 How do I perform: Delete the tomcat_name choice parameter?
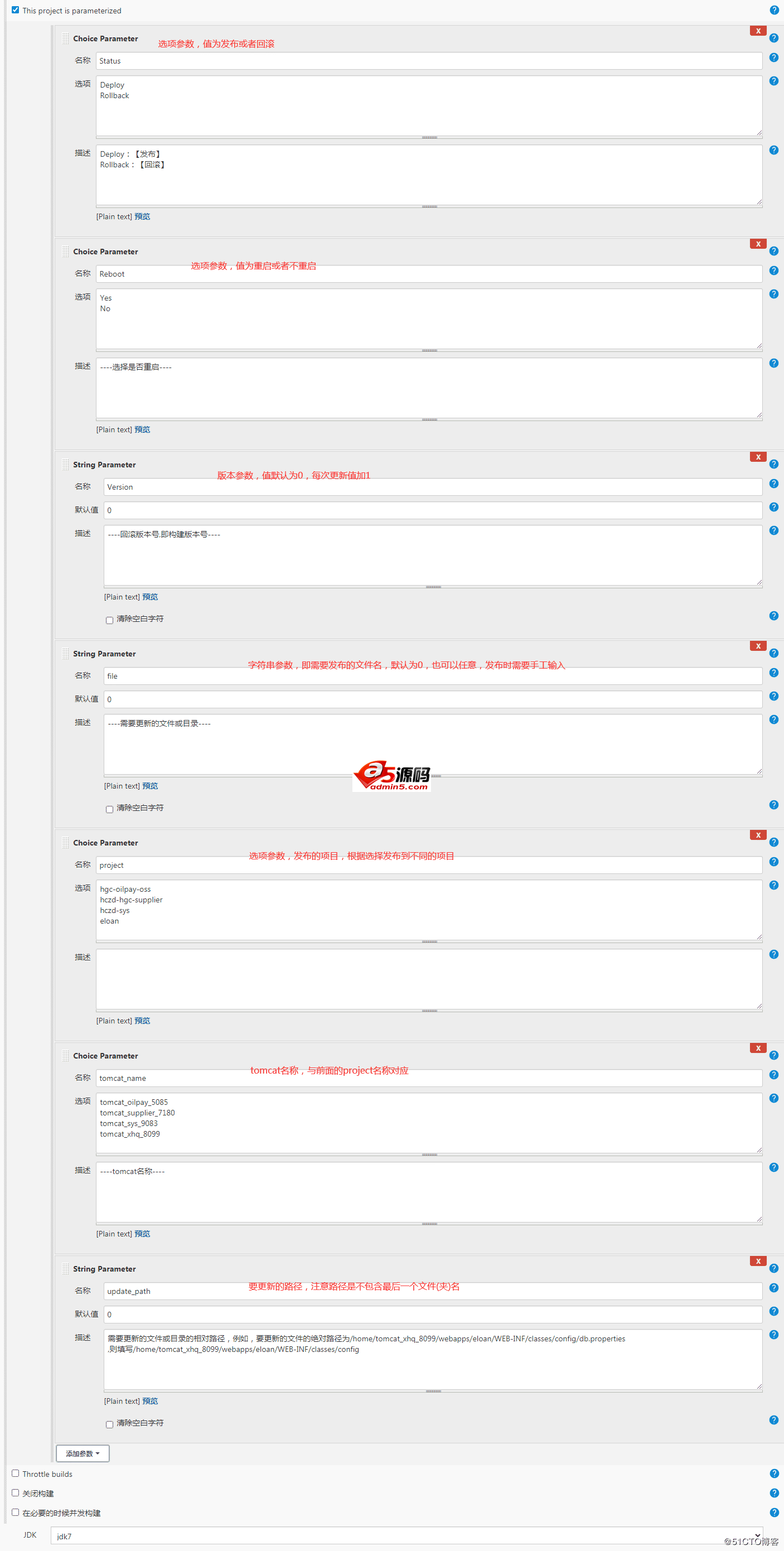click(x=757, y=1049)
